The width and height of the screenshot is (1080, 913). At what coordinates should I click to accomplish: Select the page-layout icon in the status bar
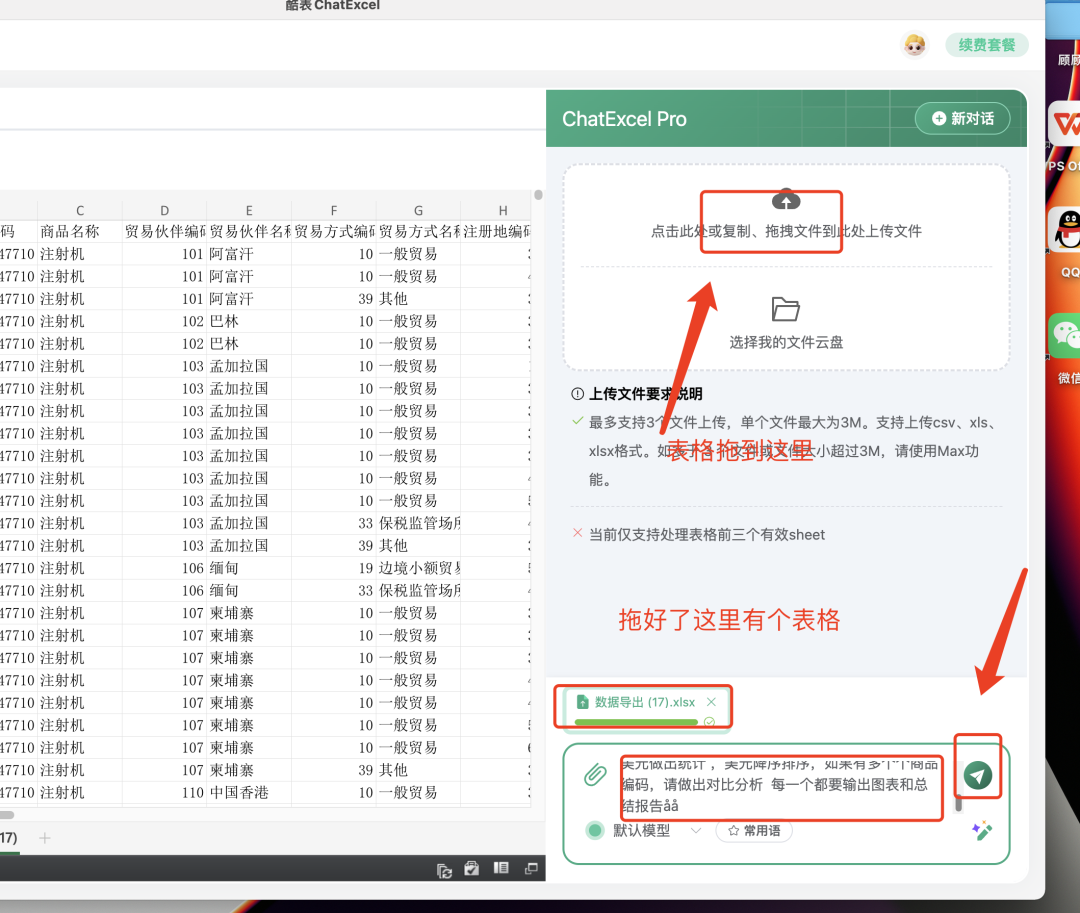(x=500, y=868)
